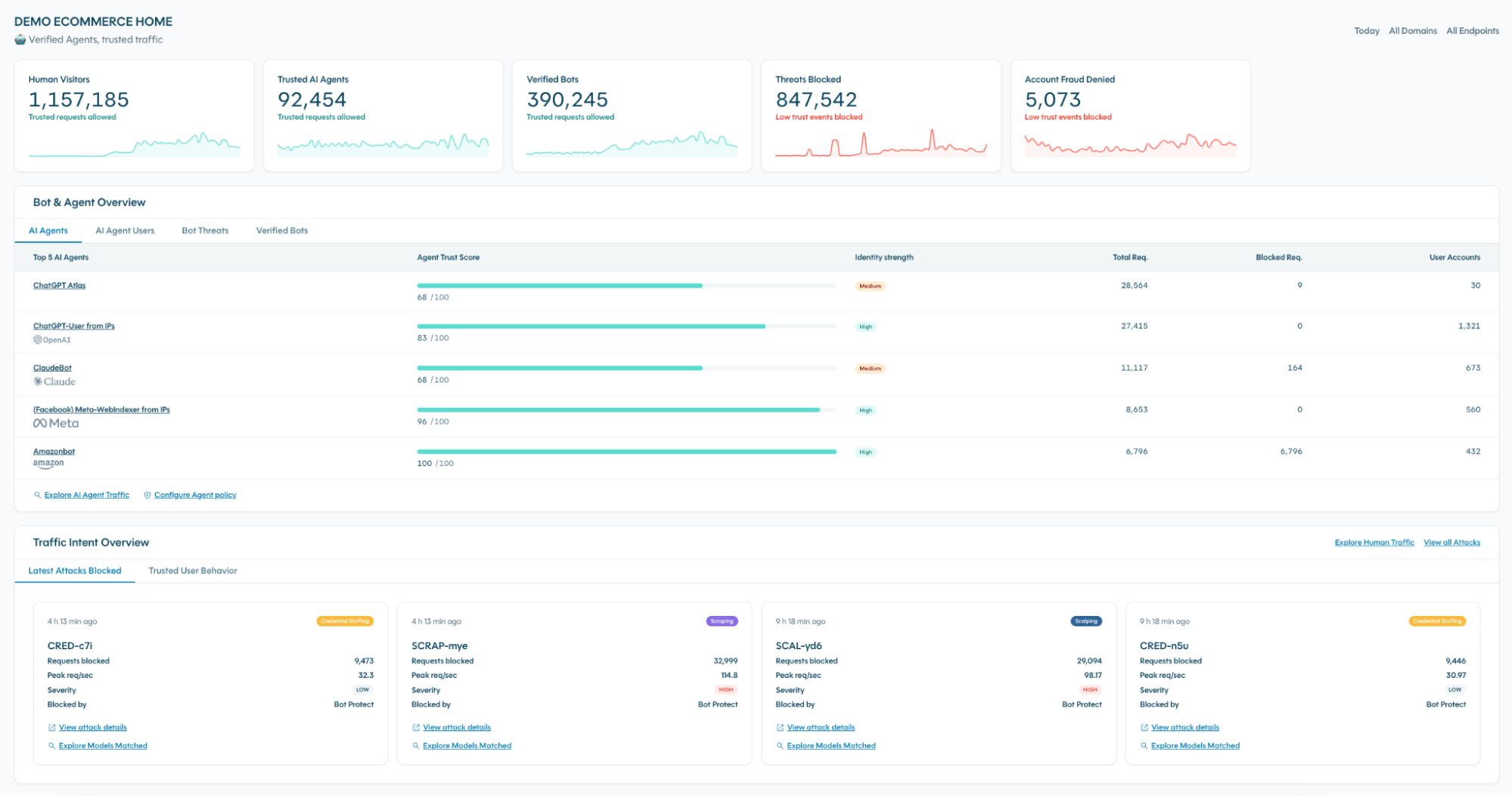The width and height of the screenshot is (1512, 796).
Task: Click the external-link icon in the SCRAP-mye card
Action: pos(416,727)
